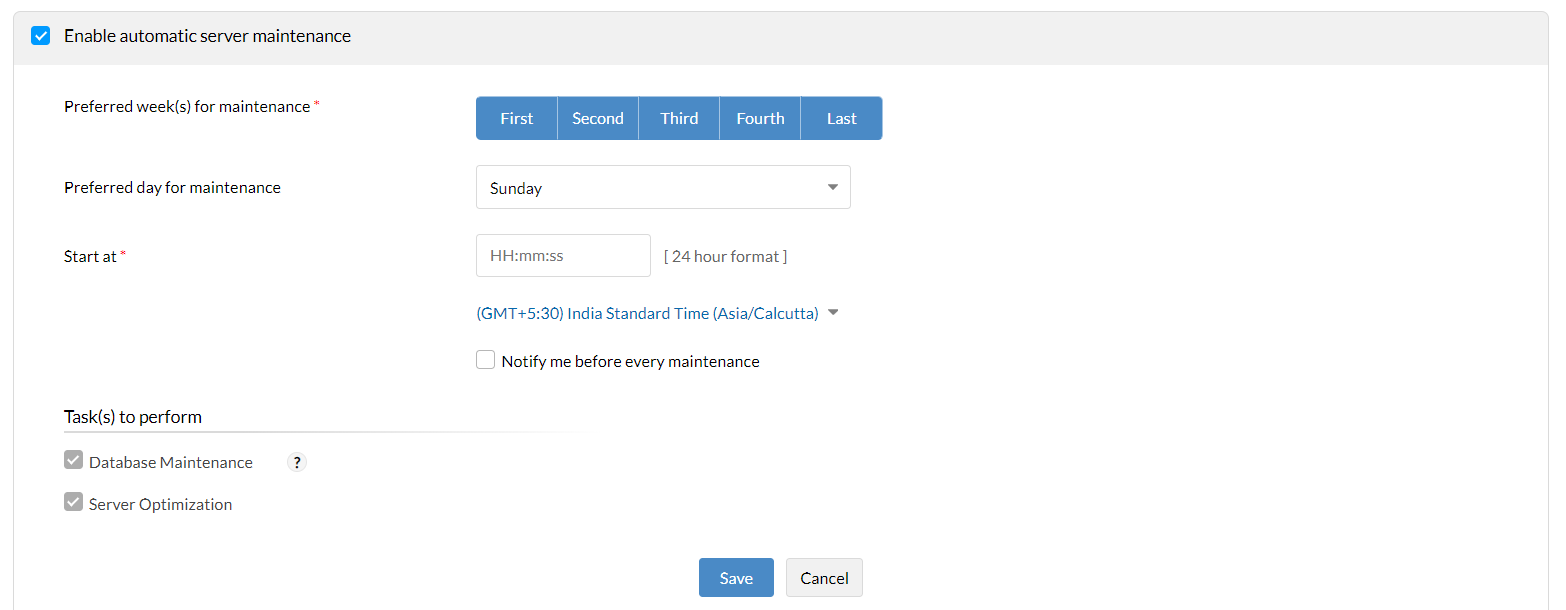Click the "Server Optimization" label text
The width and height of the screenshot is (1566, 610).
[x=160, y=504]
